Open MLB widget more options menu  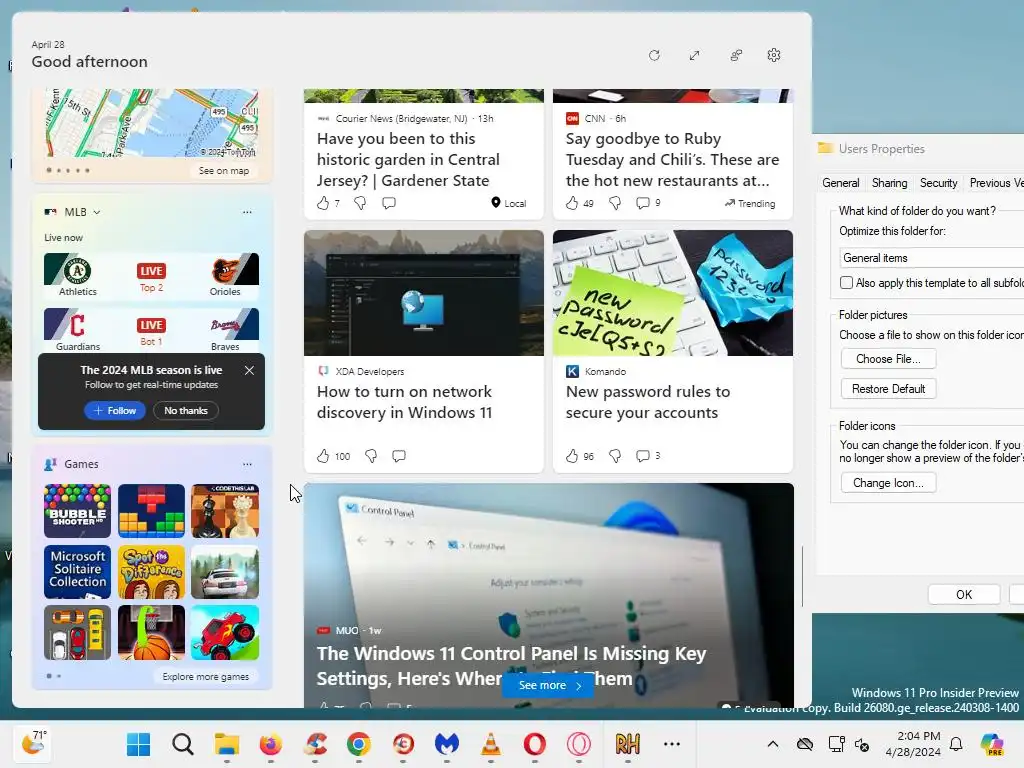[x=247, y=212]
